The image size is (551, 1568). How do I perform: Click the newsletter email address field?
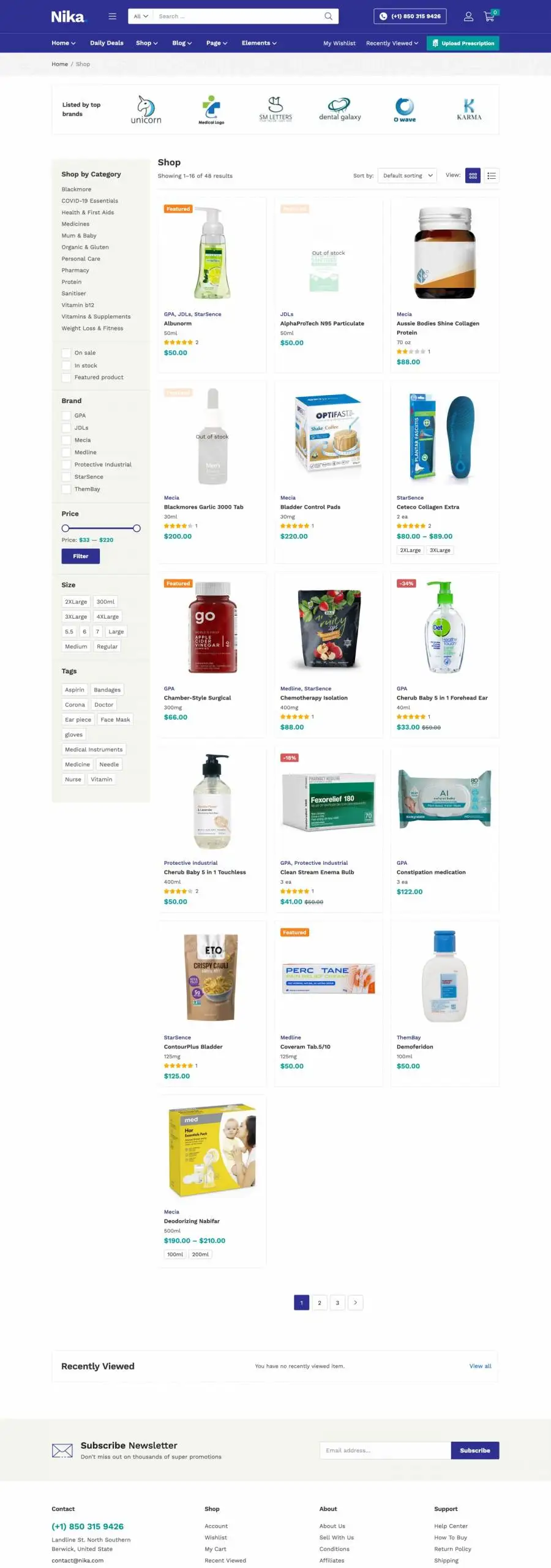point(385,1450)
